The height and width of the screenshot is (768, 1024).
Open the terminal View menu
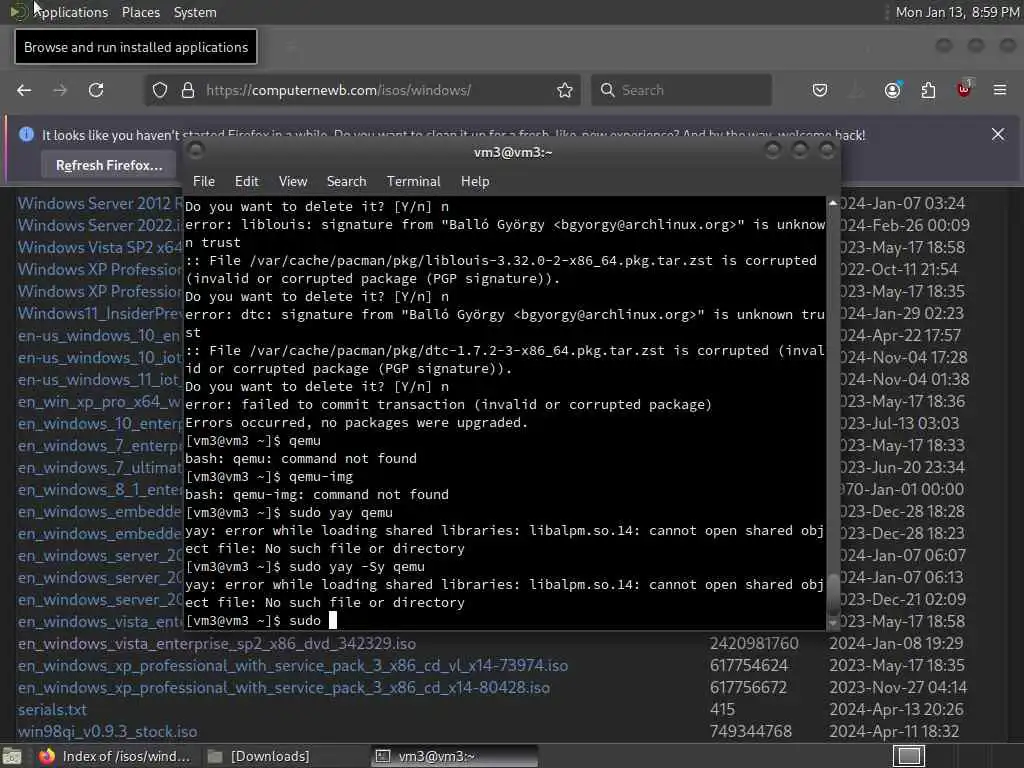293,182
